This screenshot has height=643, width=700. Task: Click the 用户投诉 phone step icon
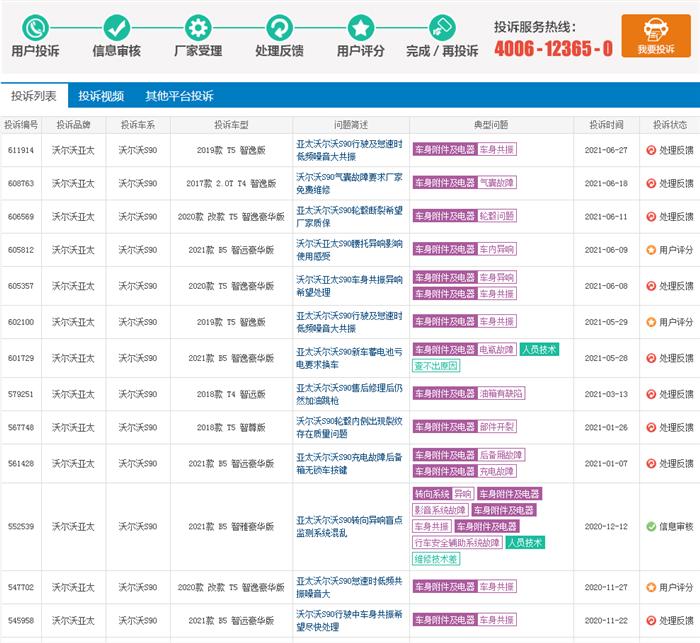(x=35, y=28)
